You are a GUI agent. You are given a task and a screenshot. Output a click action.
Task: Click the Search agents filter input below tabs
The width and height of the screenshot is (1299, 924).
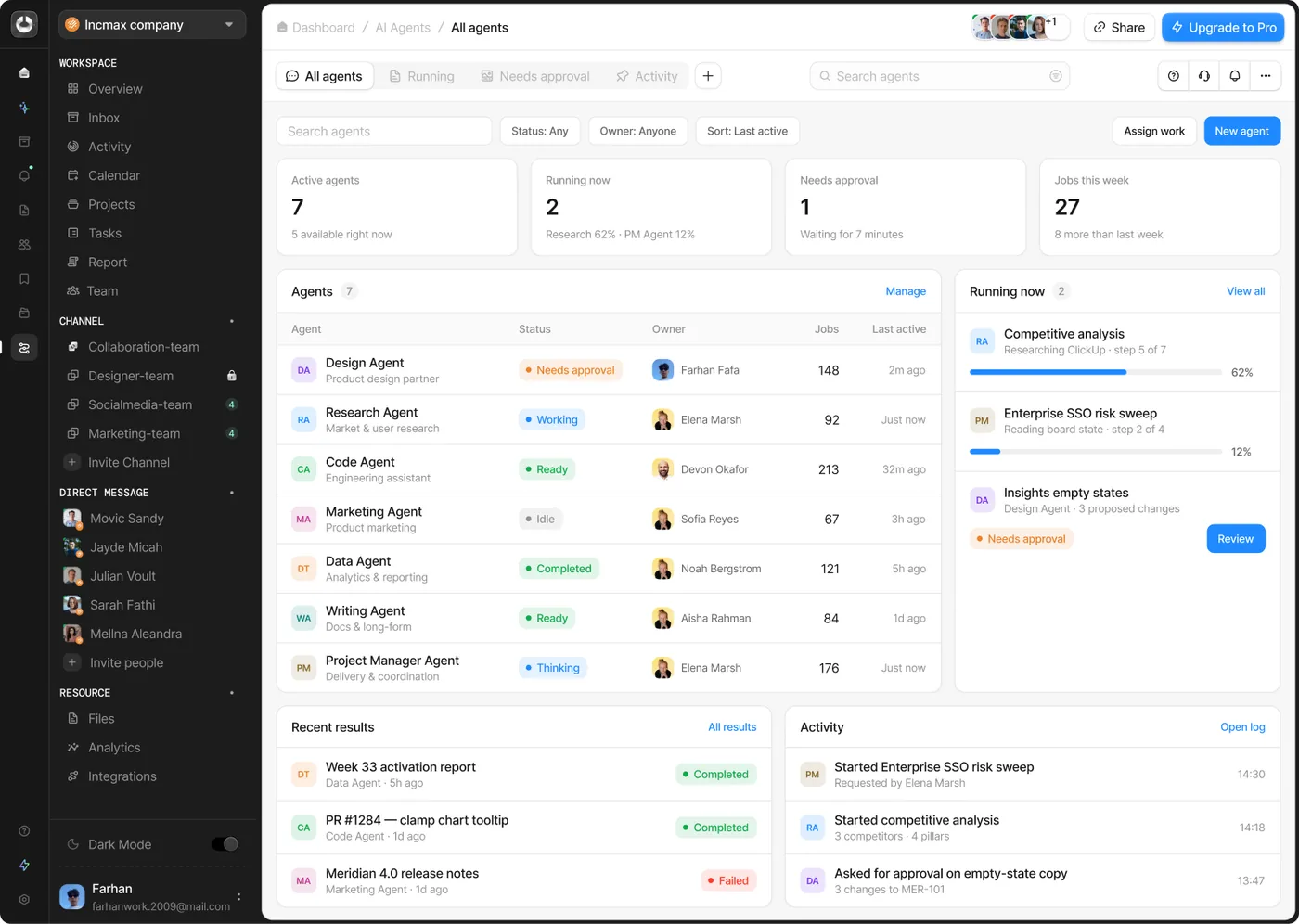coord(384,131)
